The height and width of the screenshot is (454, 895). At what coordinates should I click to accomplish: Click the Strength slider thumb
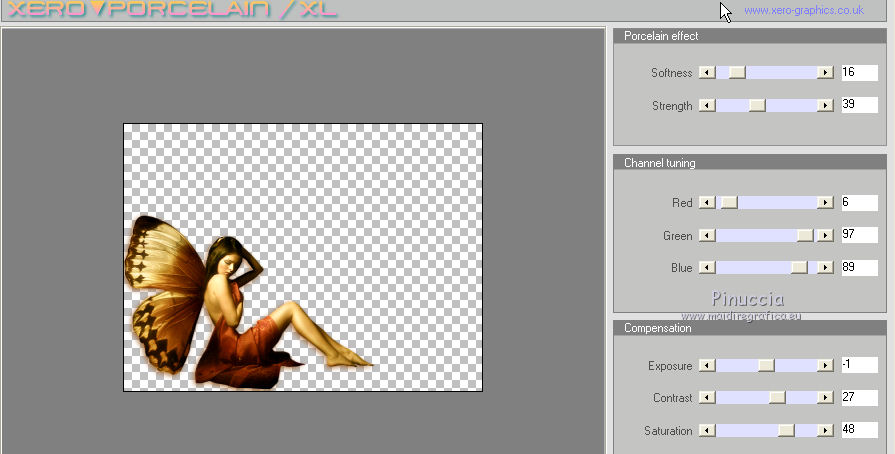click(x=757, y=106)
